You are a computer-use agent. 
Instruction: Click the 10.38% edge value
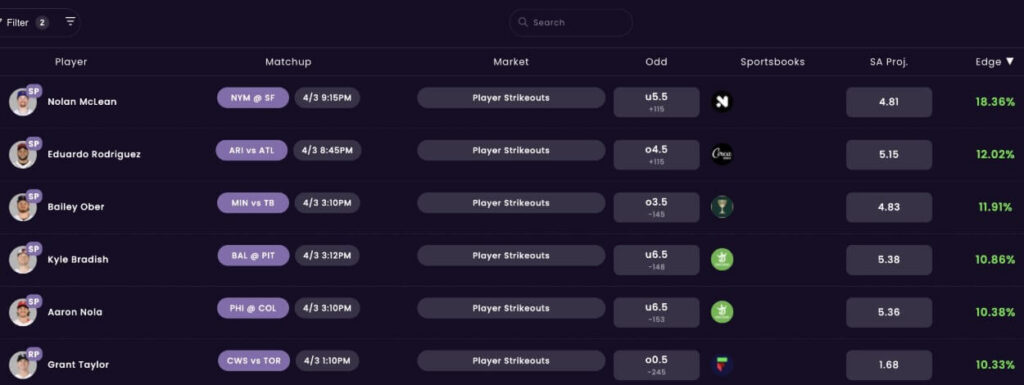click(995, 313)
